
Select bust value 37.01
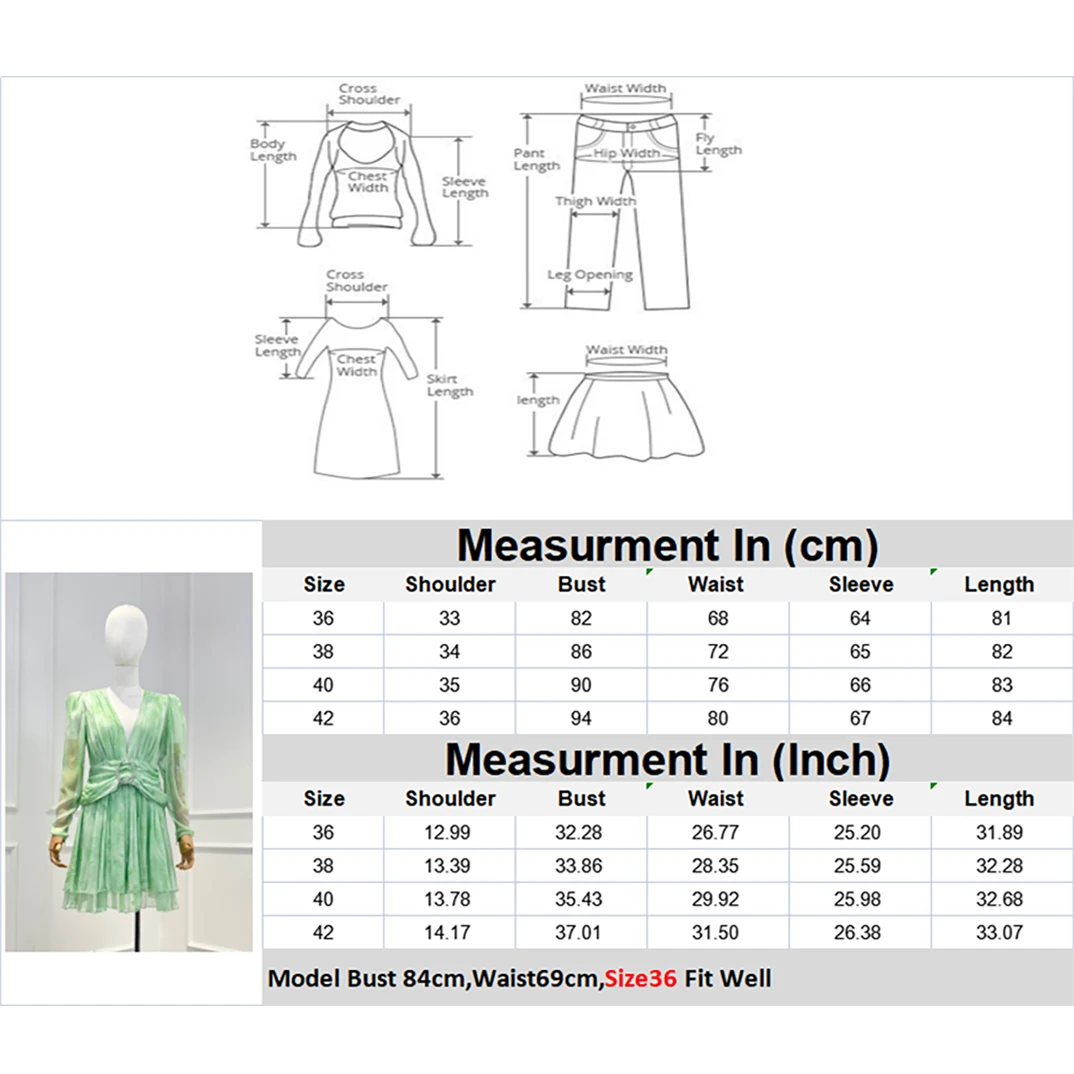click(578, 933)
